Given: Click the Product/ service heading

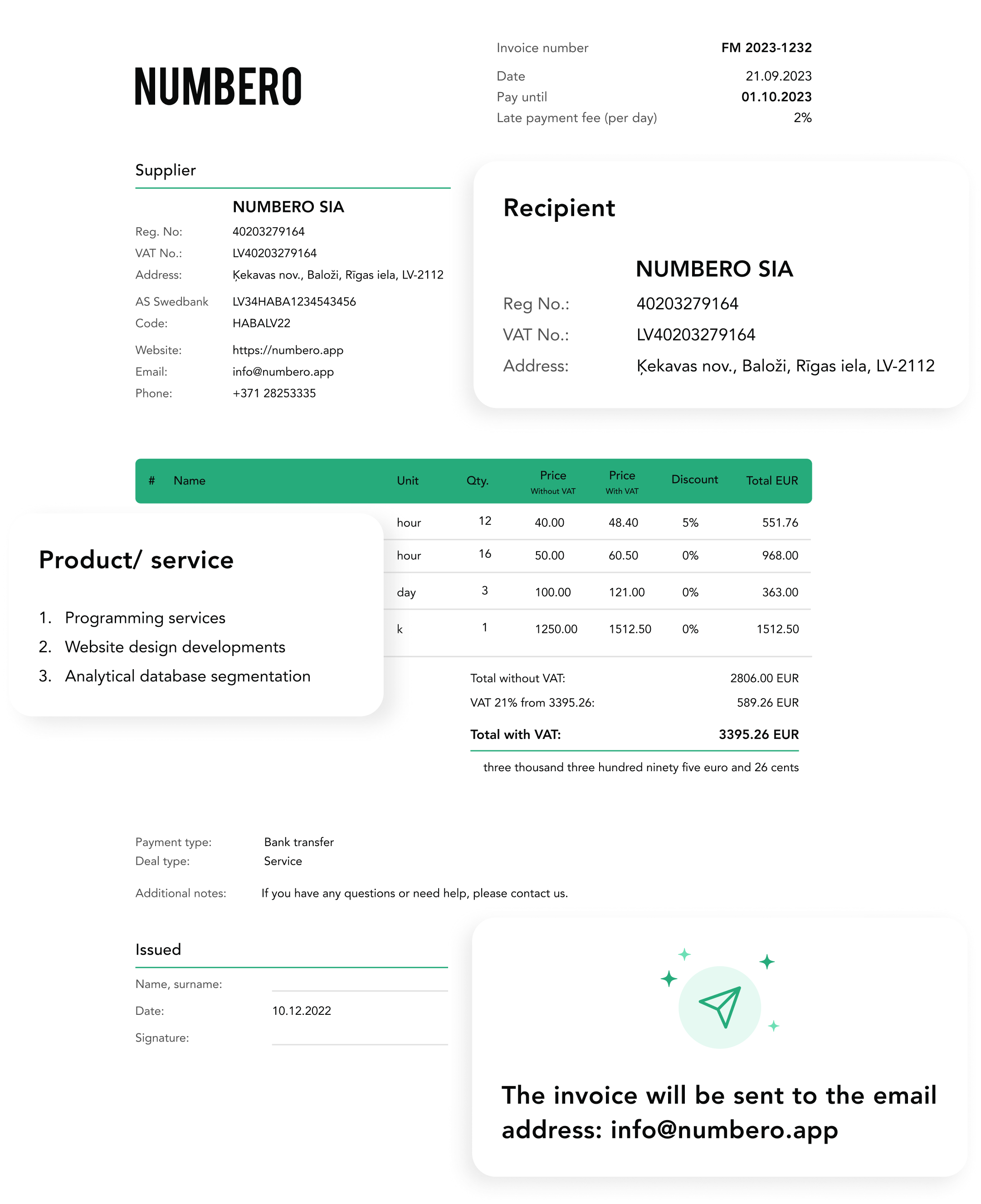Looking at the screenshot, I should click(136, 560).
